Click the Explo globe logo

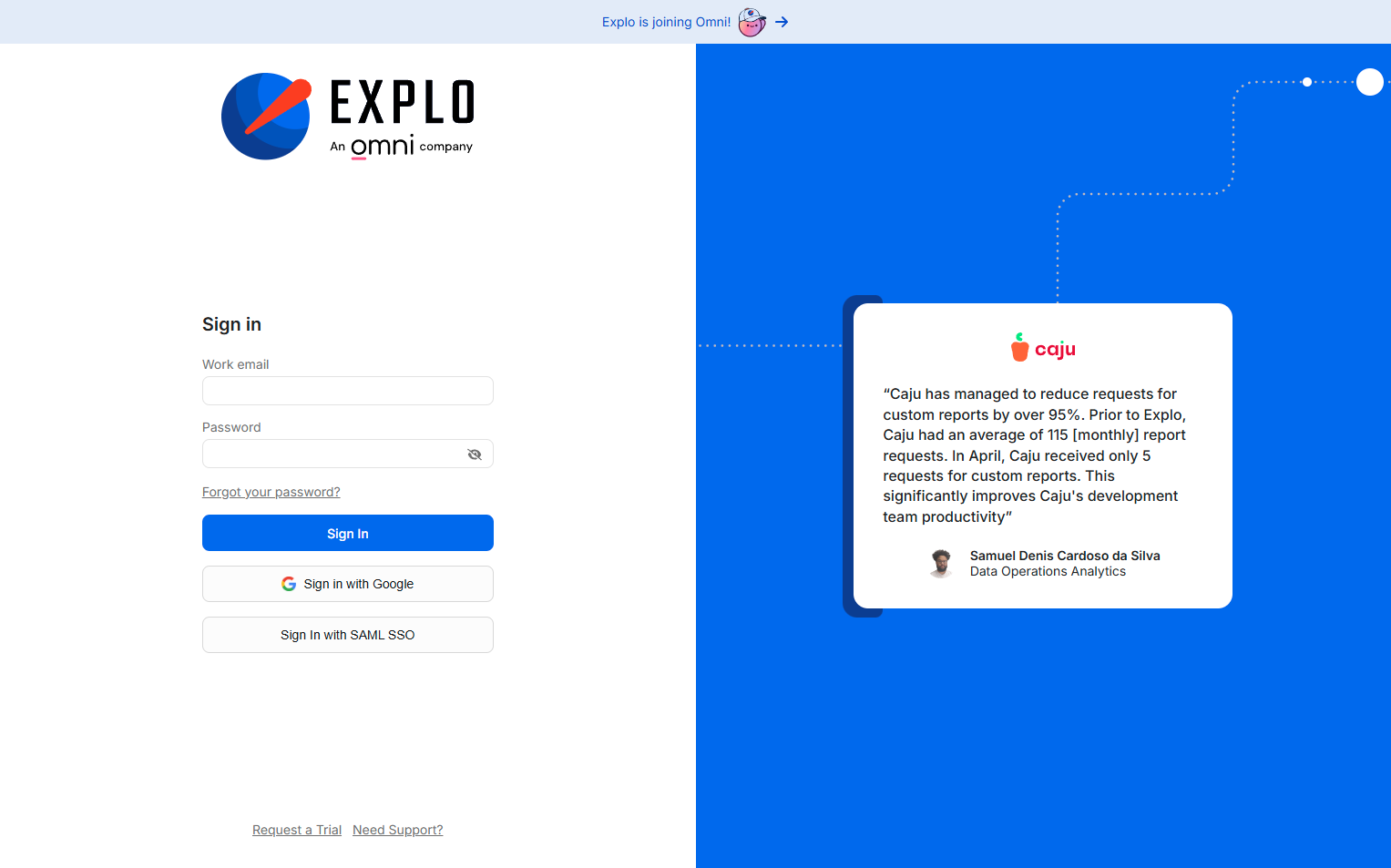(x=266, y=116)
